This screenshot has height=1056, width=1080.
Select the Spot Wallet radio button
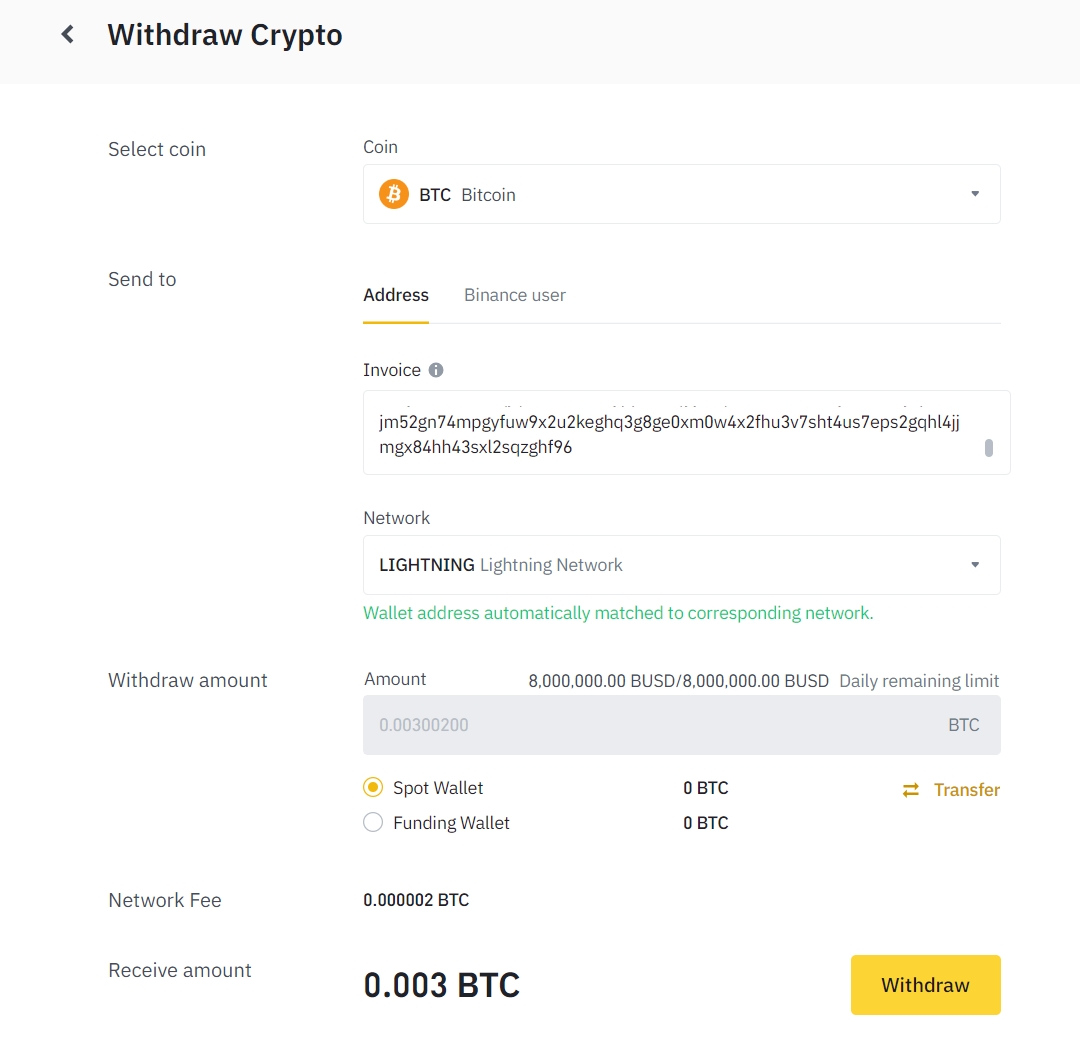pyautogui.click(x=373, y=788)
